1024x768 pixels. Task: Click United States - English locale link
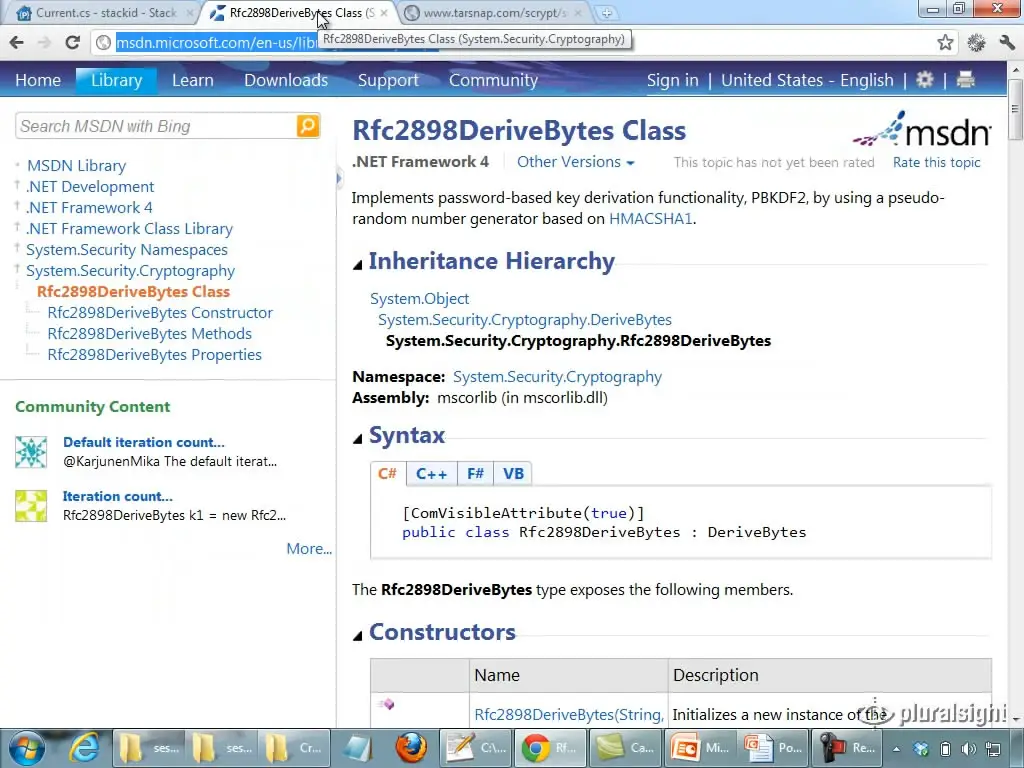click(807, 80)
